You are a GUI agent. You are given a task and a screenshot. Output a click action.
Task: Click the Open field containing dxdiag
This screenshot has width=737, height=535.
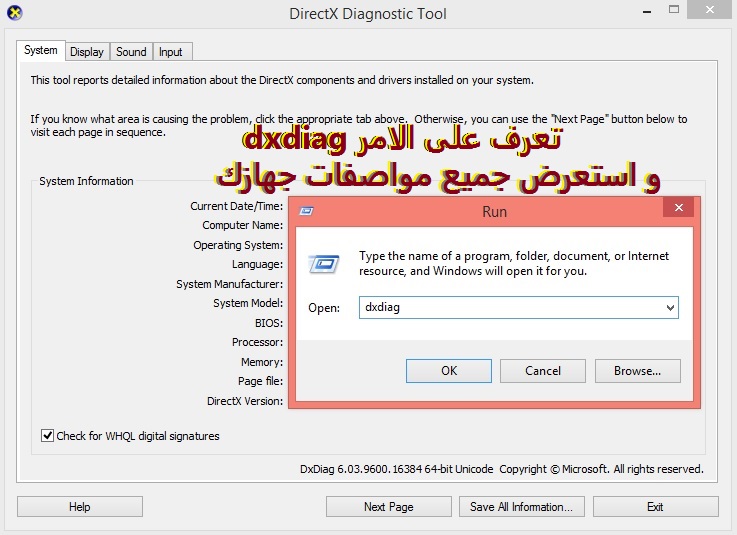pyautogui.click(x=518, y=307)
